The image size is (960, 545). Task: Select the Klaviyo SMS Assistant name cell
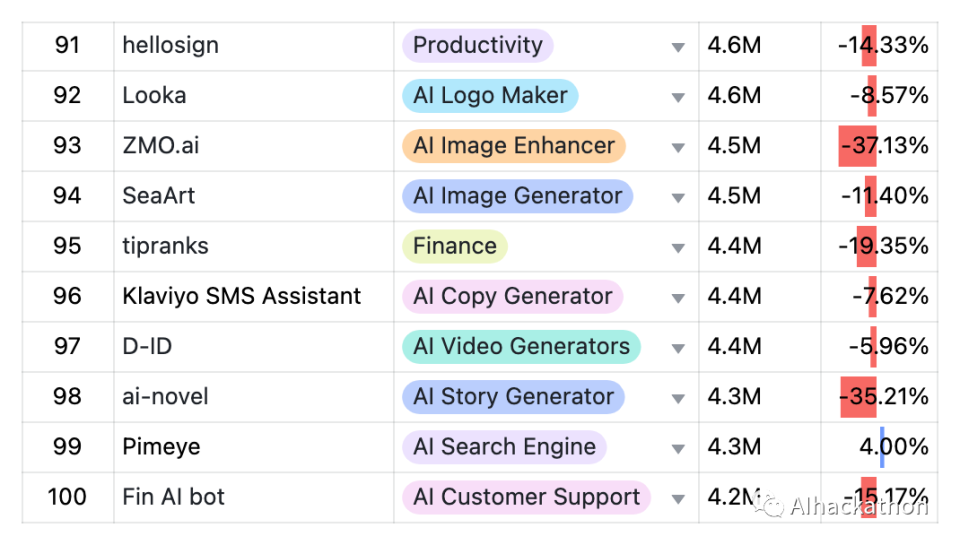point(241,297)
